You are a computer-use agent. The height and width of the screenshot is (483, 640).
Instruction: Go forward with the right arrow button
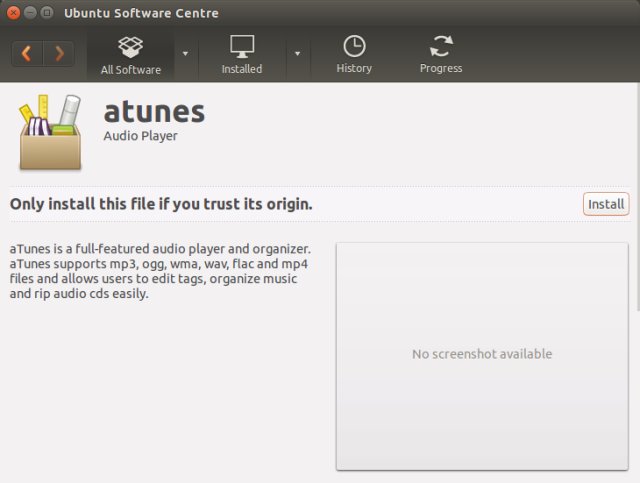[59, 53]
